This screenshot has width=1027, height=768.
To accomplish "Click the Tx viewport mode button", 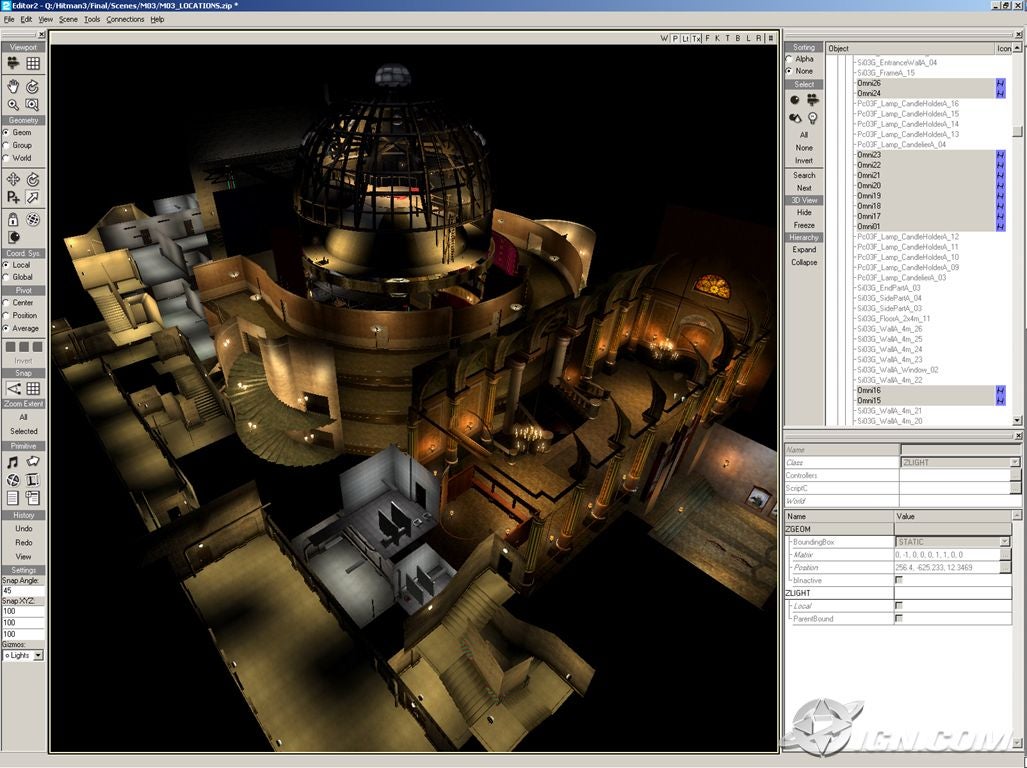I will (x=696, y=39).
